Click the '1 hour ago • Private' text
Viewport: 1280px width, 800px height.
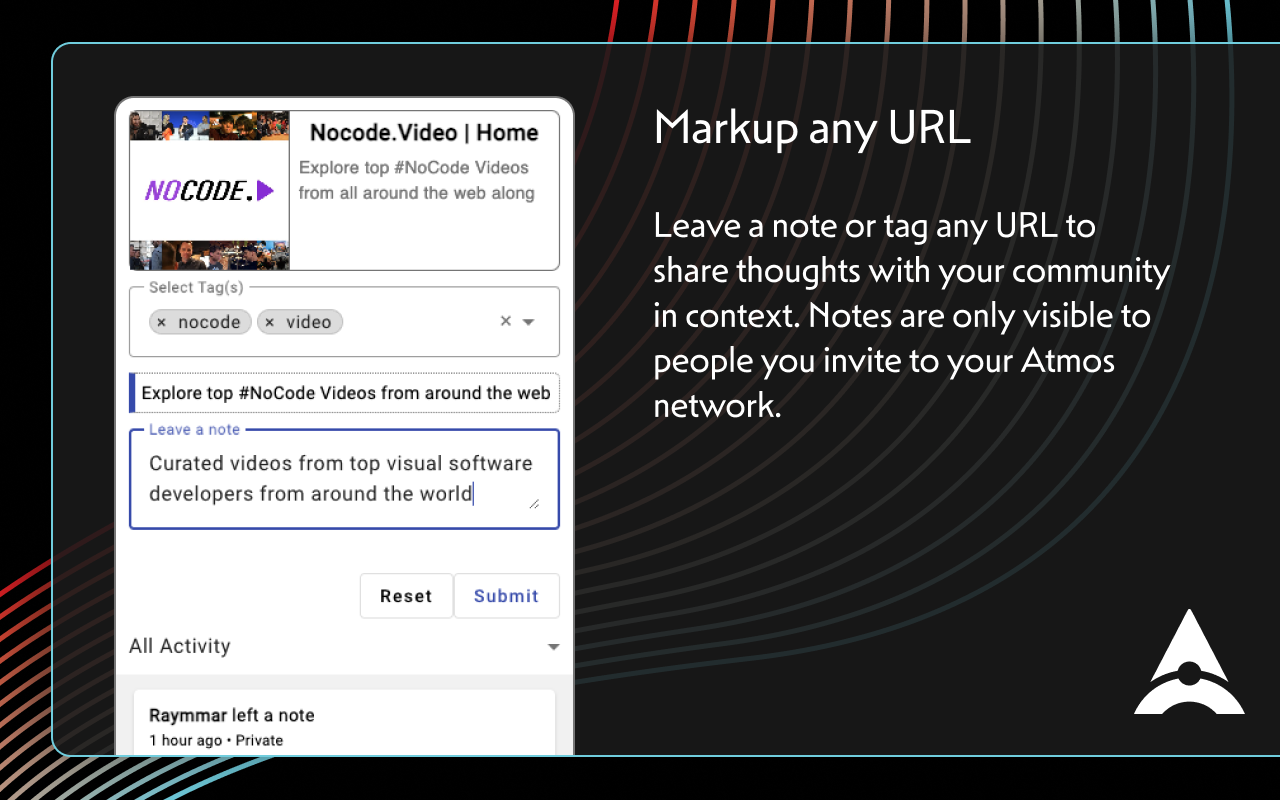(216, 740)
